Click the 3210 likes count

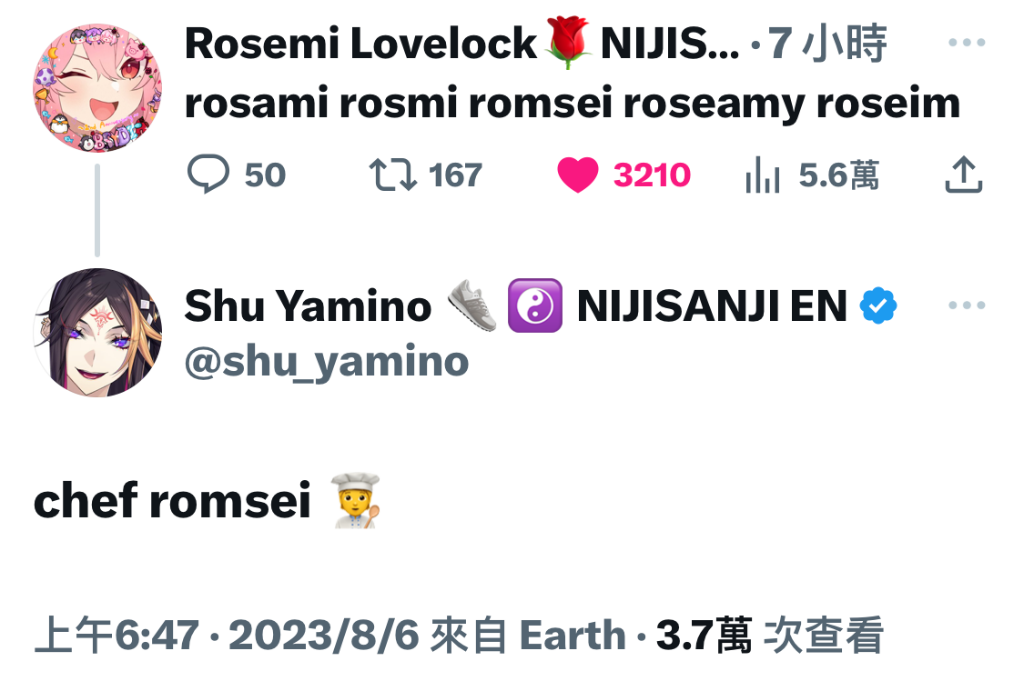(x=652, y=175)
